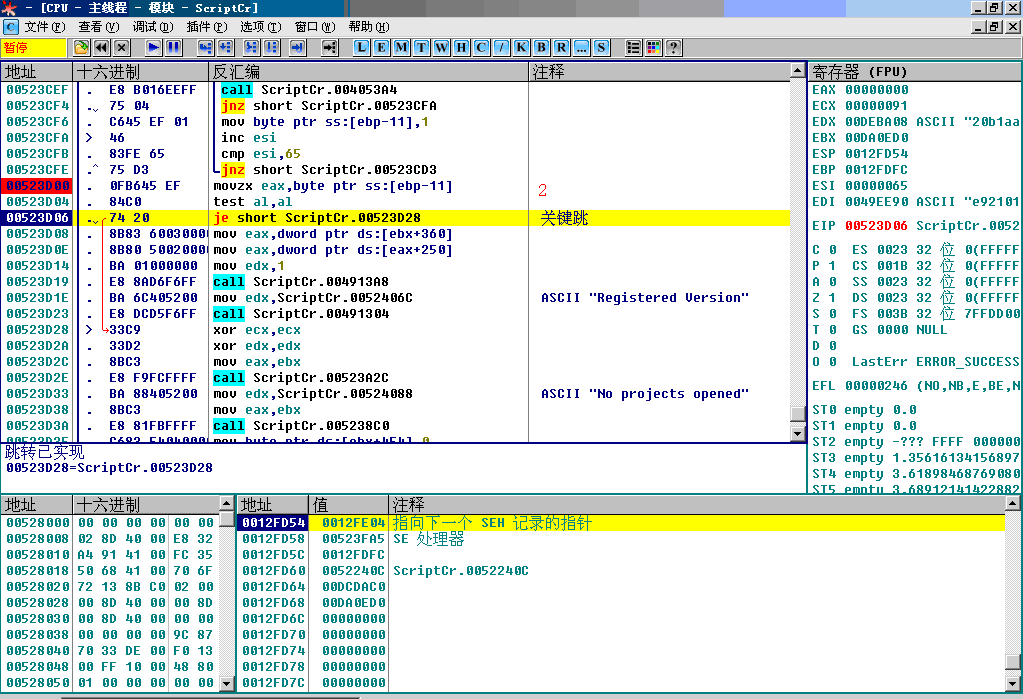
Task: Open the 选项(T) menu
Action: (260, 27)
